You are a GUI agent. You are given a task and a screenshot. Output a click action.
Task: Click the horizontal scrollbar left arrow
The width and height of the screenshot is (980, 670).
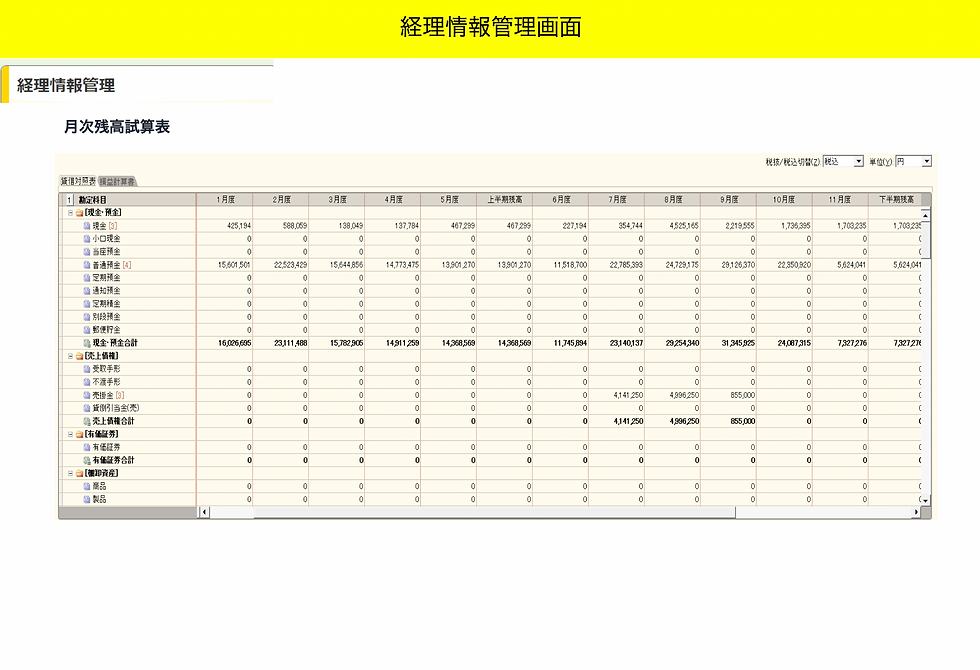click(204, 512)
